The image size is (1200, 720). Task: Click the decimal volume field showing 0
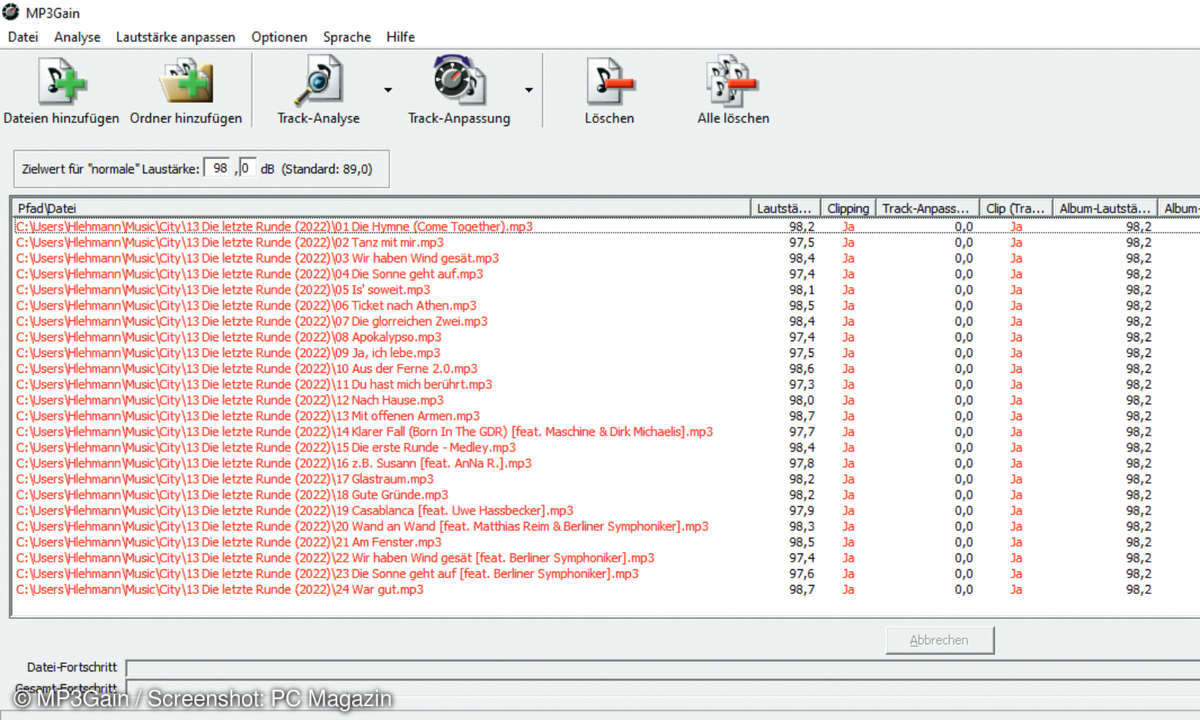248,169
